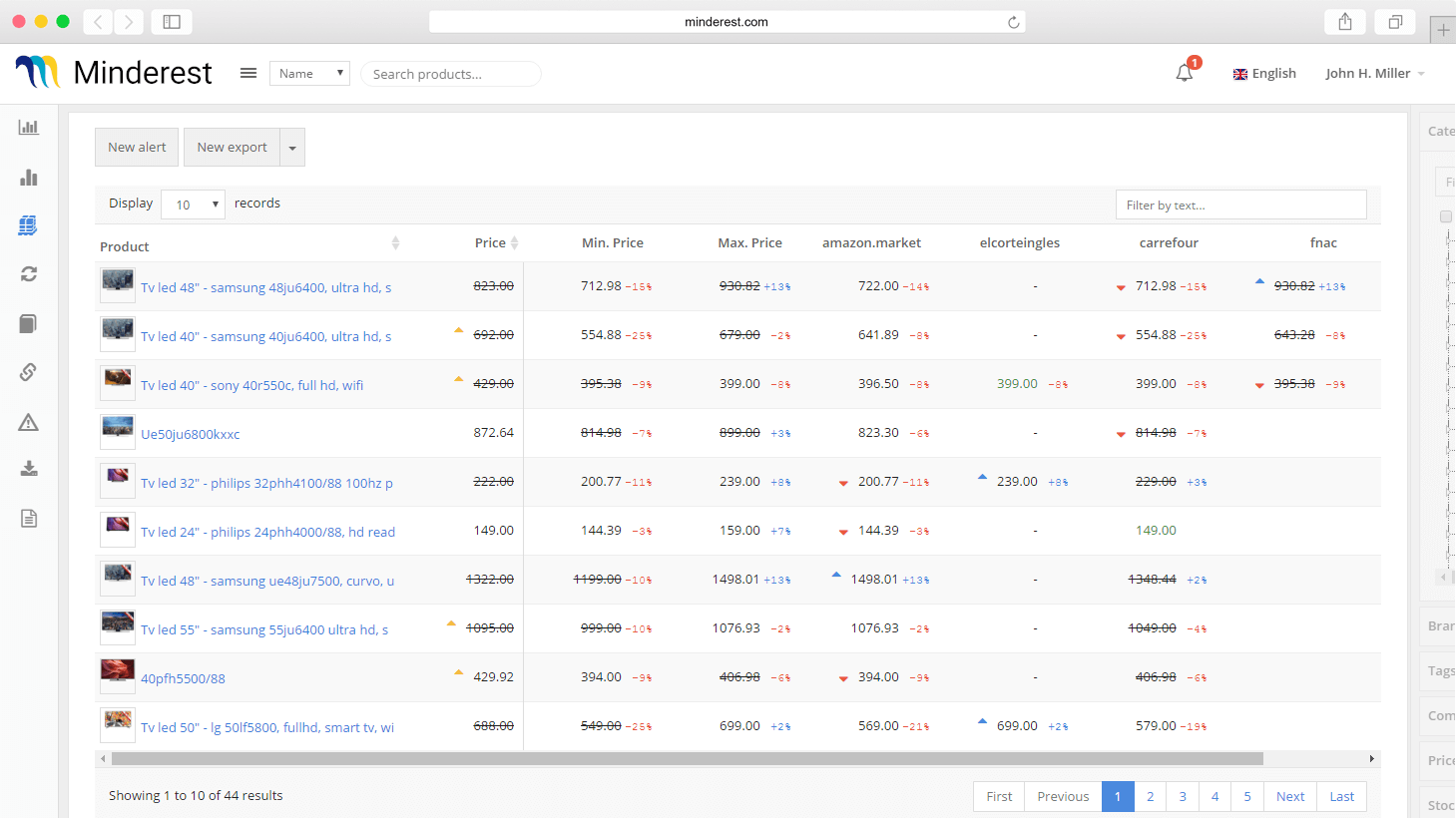This screenshot has height=818, width=1456.
Task: Click the table horizontal scrollbar thumb
Action: pyautogui.click(x=688, y=758)
